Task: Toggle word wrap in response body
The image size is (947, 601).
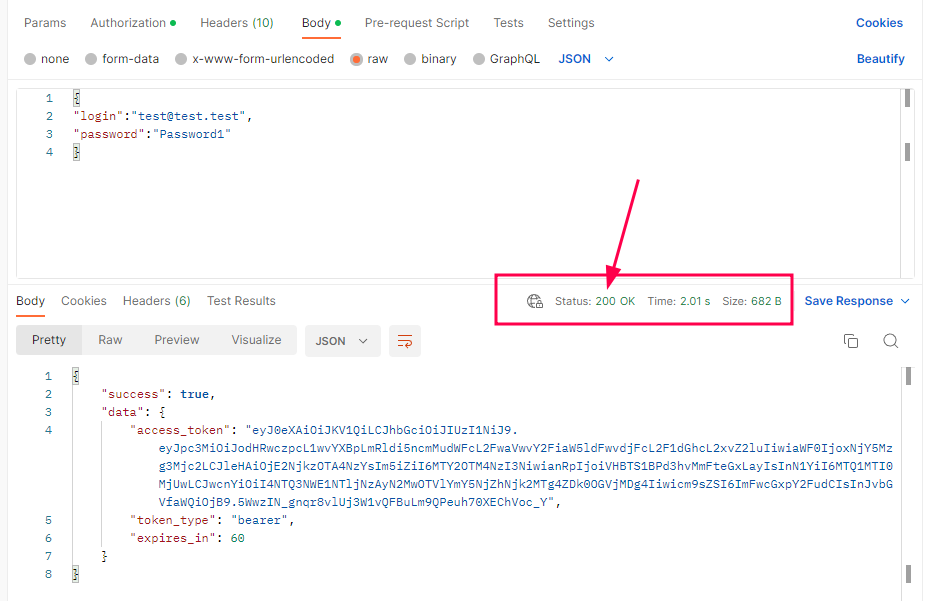Action: click(x=405, y=341)
